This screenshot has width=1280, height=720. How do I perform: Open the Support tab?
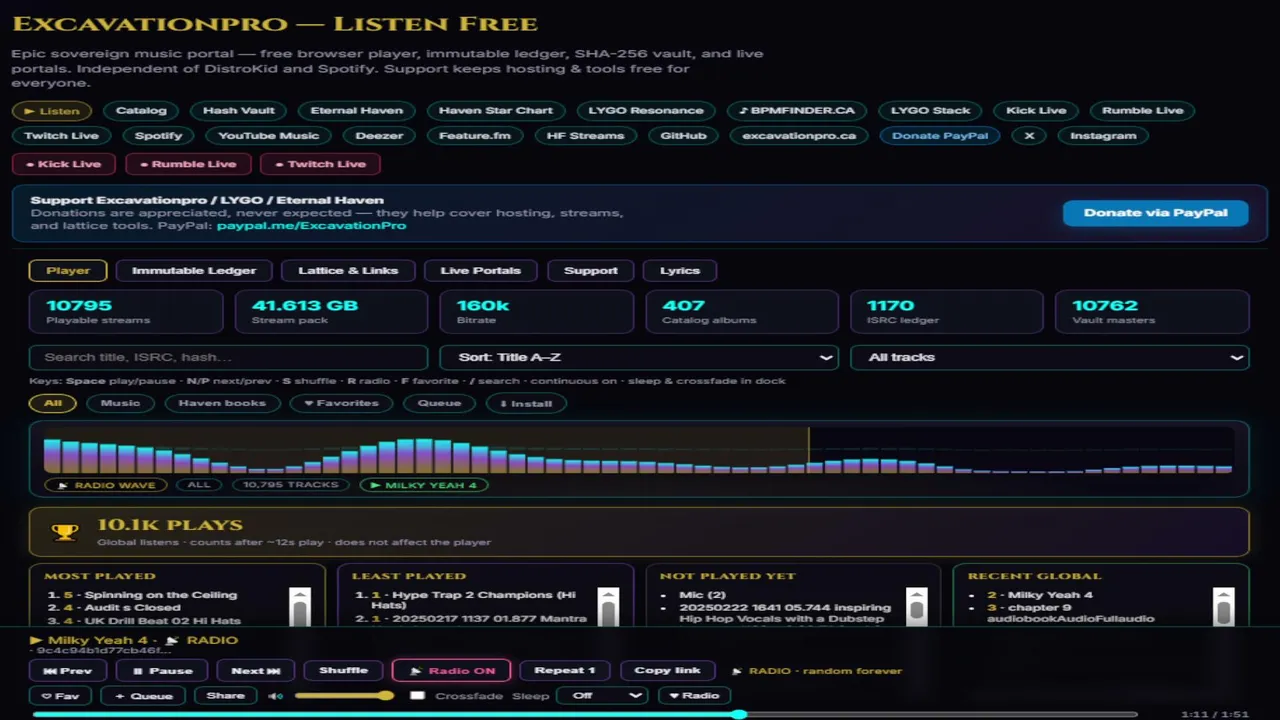[591, 271]
